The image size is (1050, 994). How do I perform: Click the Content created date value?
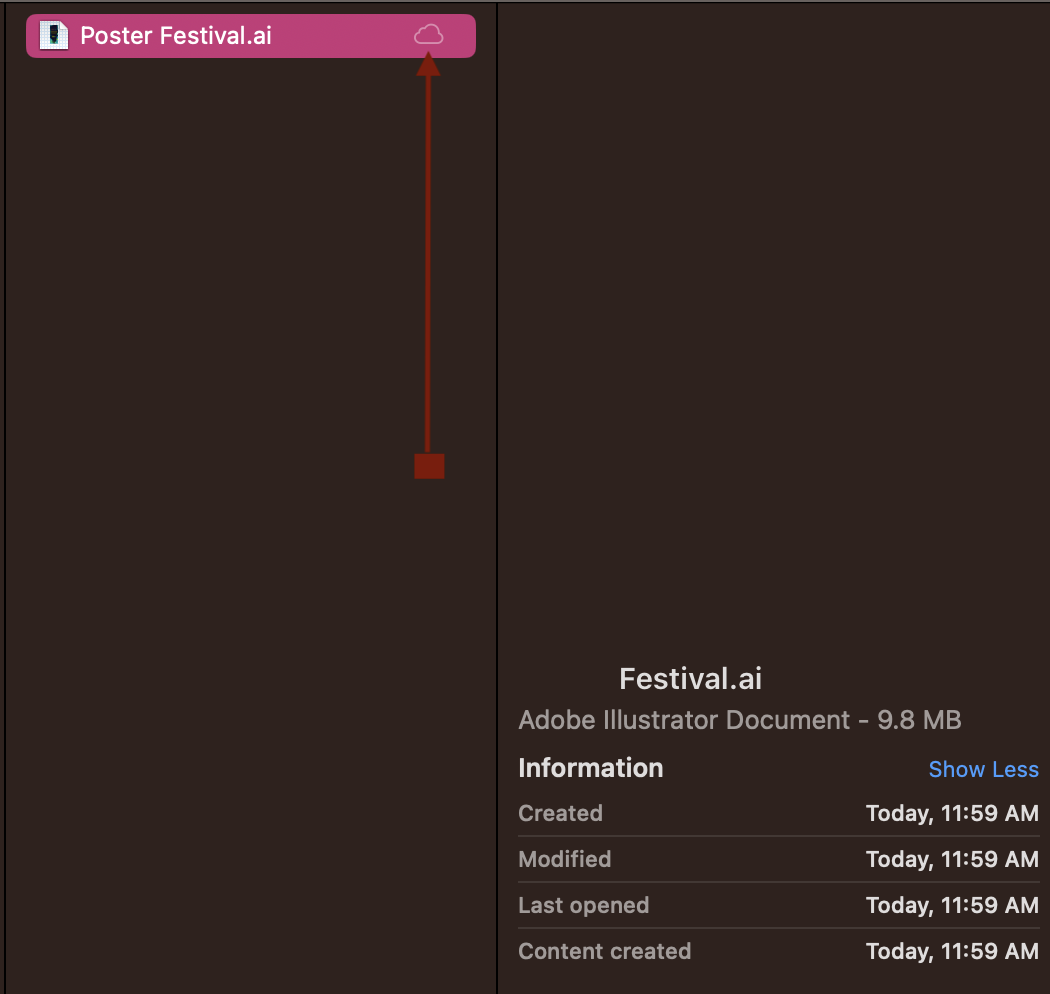(x=951, y=951)
